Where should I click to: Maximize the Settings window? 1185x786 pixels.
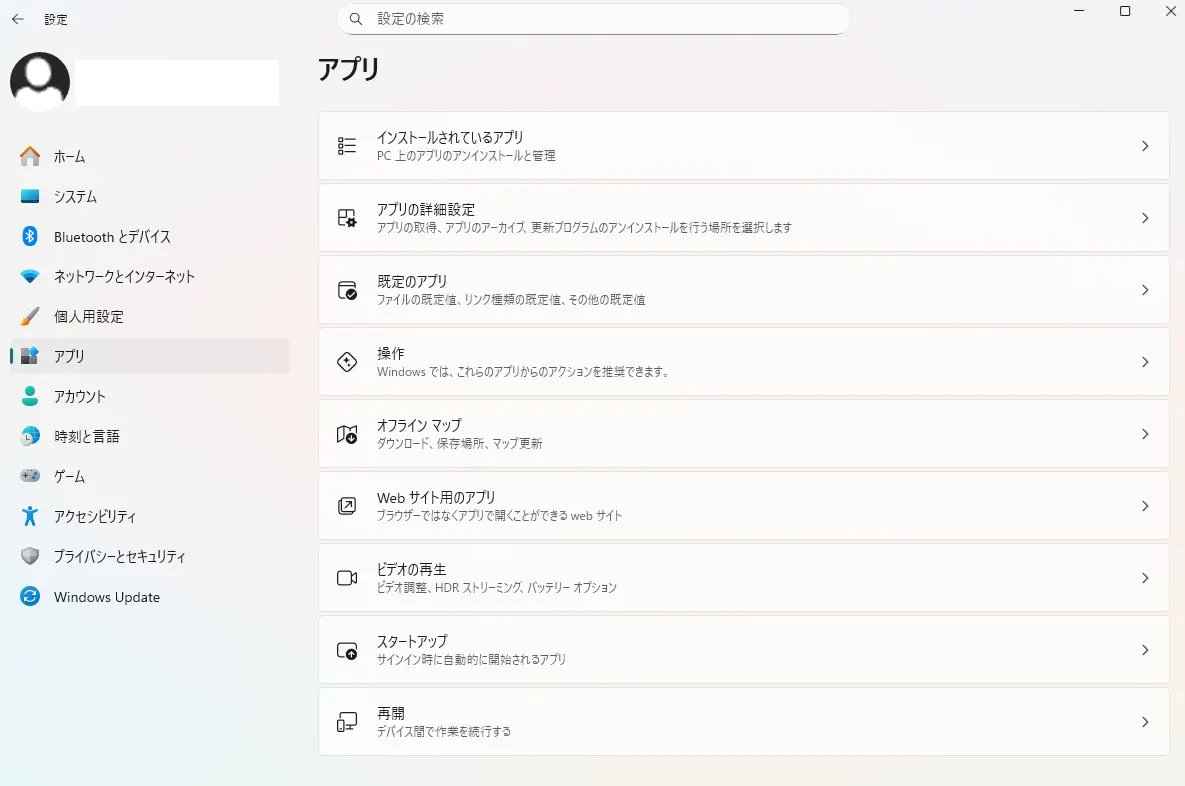pyautogui.click(x=1125, y=11)
